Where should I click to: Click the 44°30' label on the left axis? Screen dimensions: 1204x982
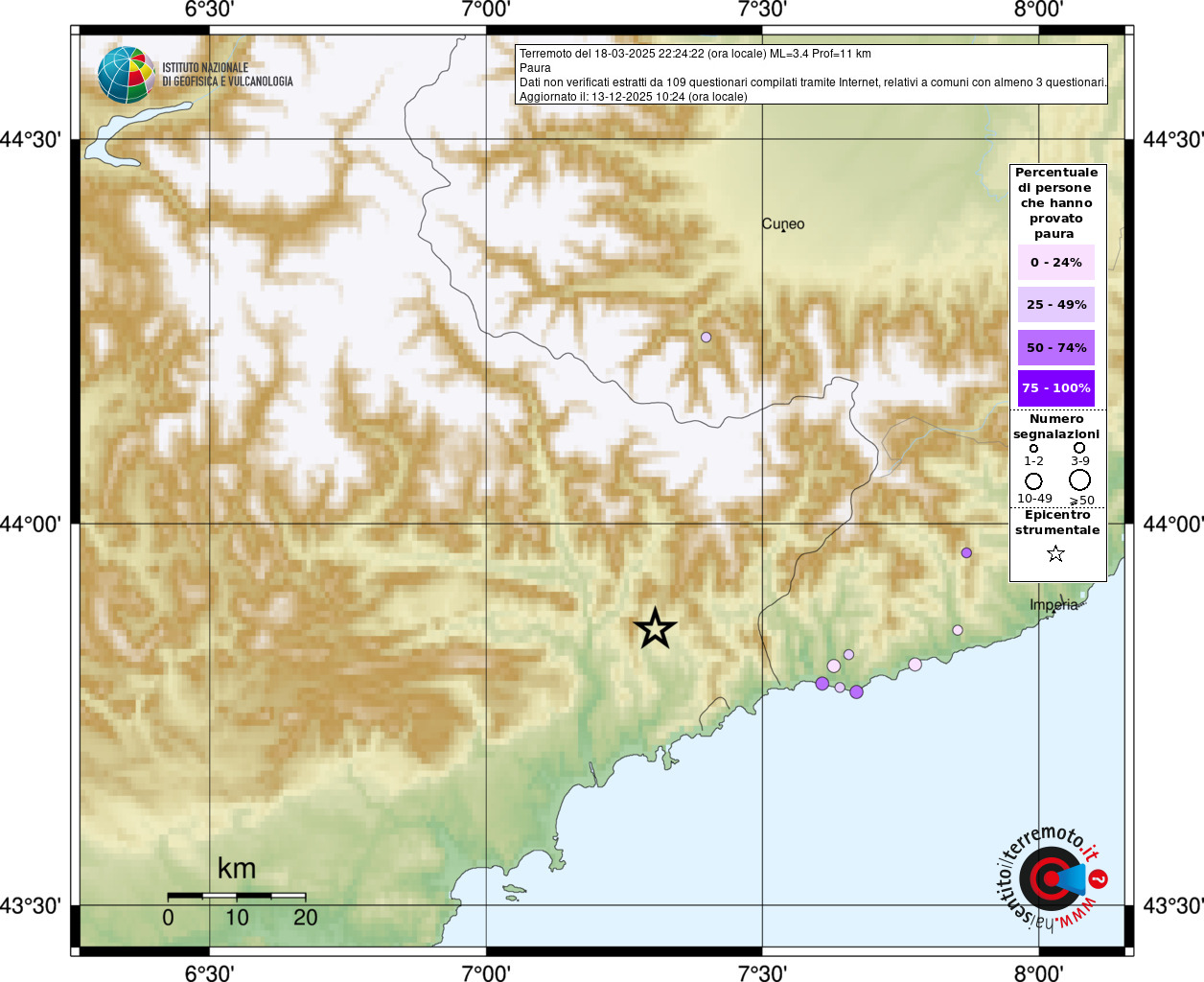[31, 140]
